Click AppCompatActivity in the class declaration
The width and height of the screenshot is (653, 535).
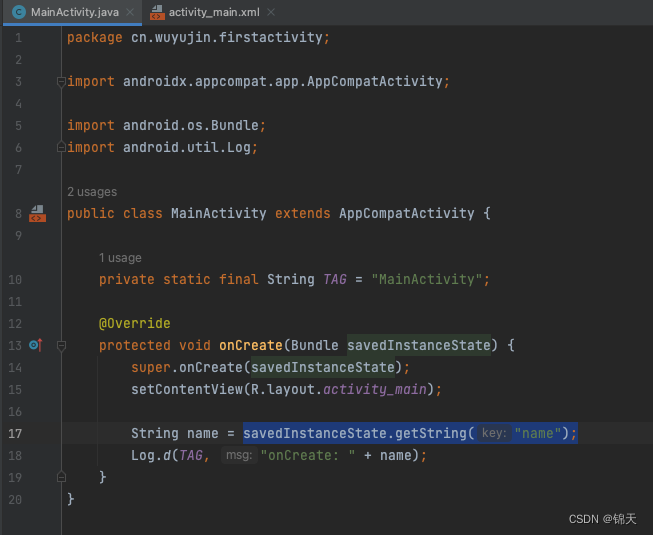pyautogui.click(x=406, y=214)
